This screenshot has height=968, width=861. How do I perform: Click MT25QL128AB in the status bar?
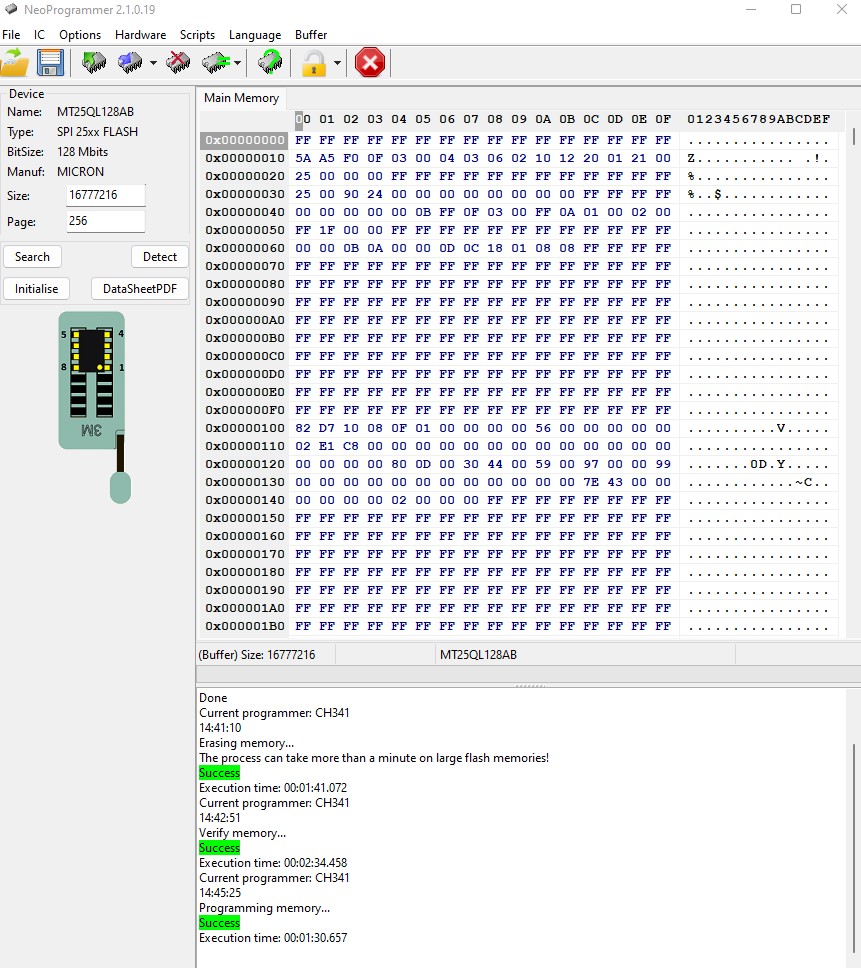click(x=478, y=654)
